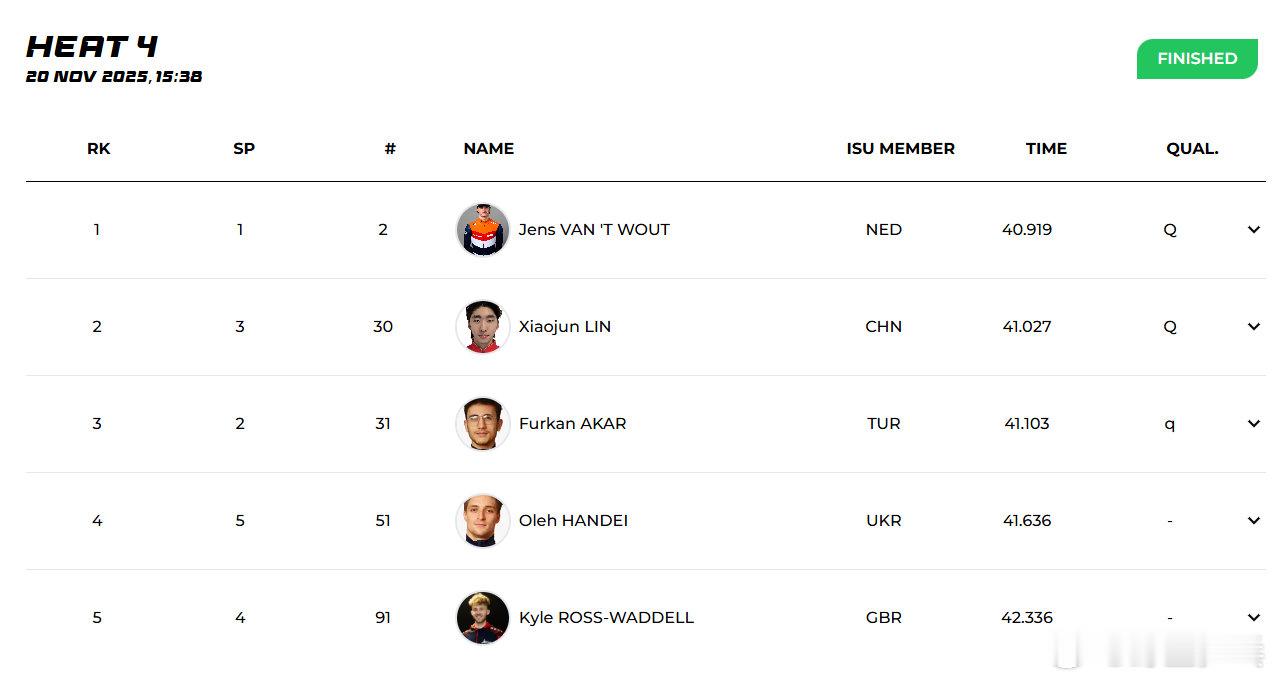Open Jens VAN 'T WOUT name link
The width and height of the screenshot is (1276, 682).
coord(593,229)
